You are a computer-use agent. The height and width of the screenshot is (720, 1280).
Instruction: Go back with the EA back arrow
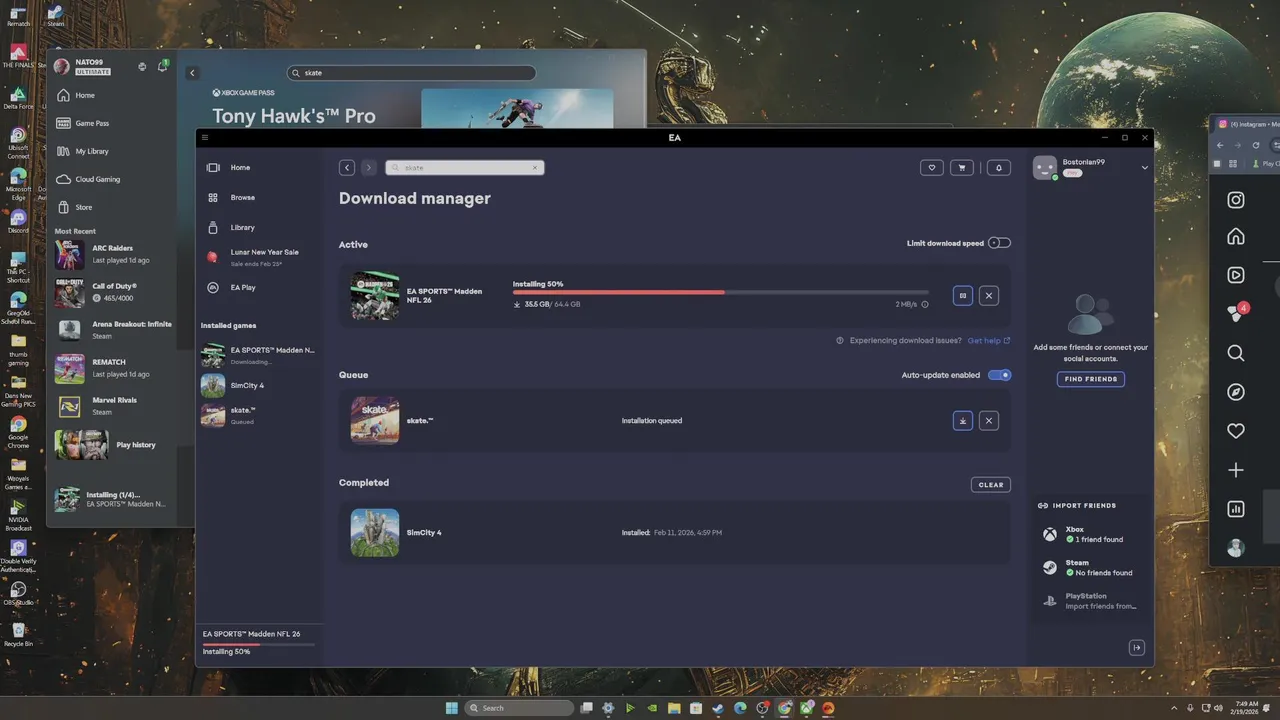(x=347, y=168)
